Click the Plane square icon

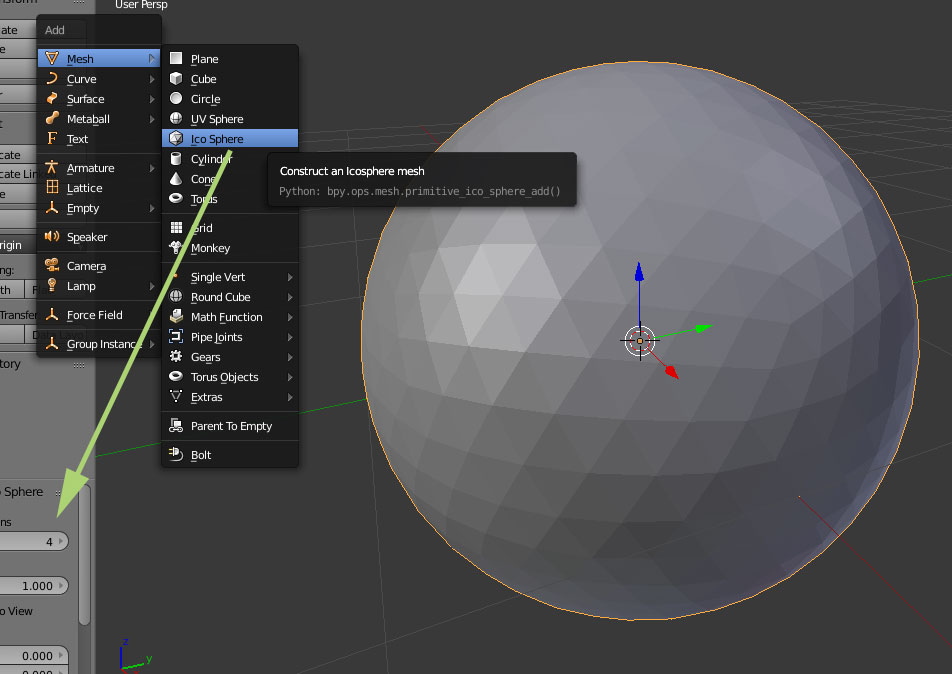tap(176, 58)
